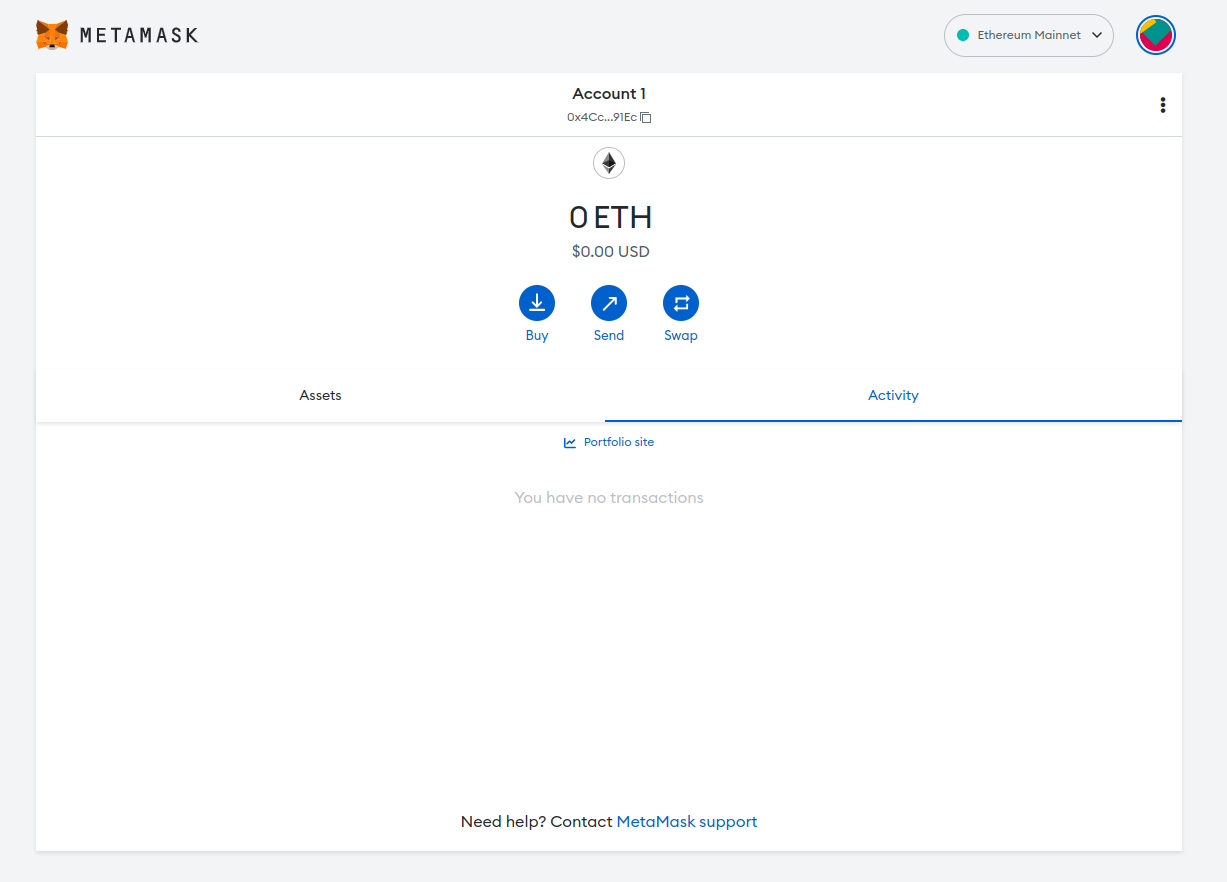The width and height of the screenshot is (1227, 882).
Task: Click the green network status dot
Action: (963, 35)
